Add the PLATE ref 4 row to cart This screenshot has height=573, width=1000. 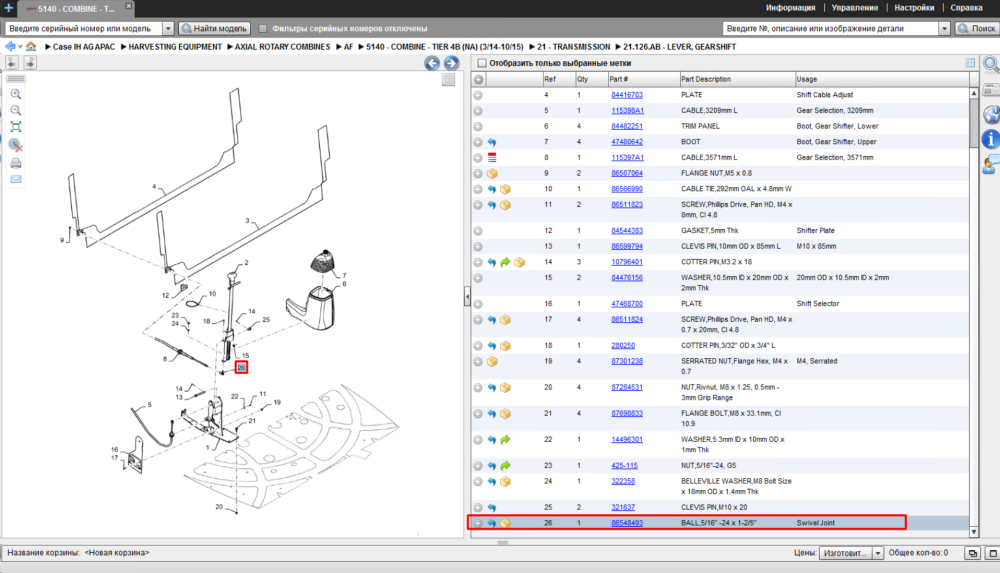478,95
